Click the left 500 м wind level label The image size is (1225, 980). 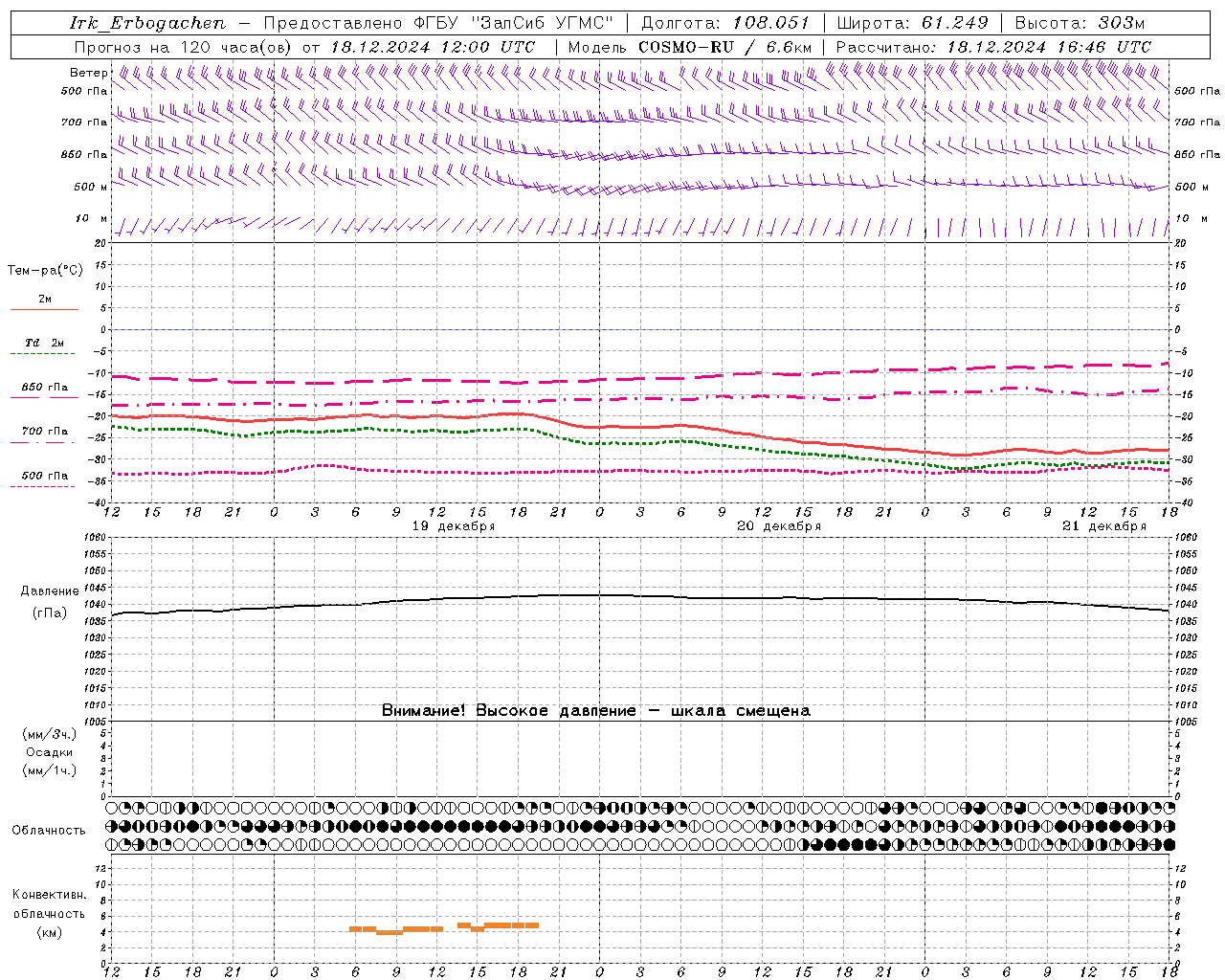coord(91,187)
